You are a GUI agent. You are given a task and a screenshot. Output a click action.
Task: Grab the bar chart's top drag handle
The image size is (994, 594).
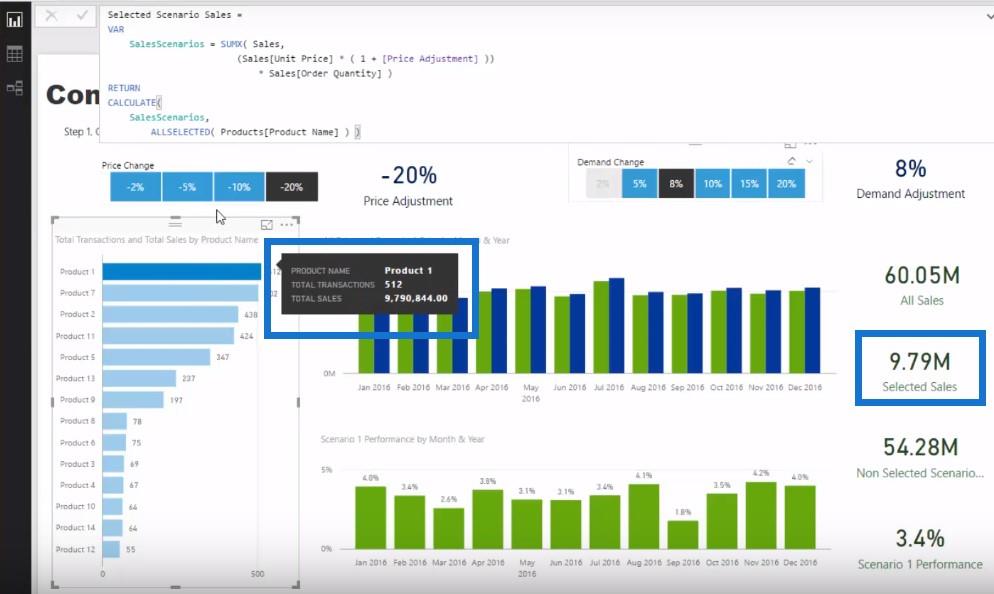176,223
